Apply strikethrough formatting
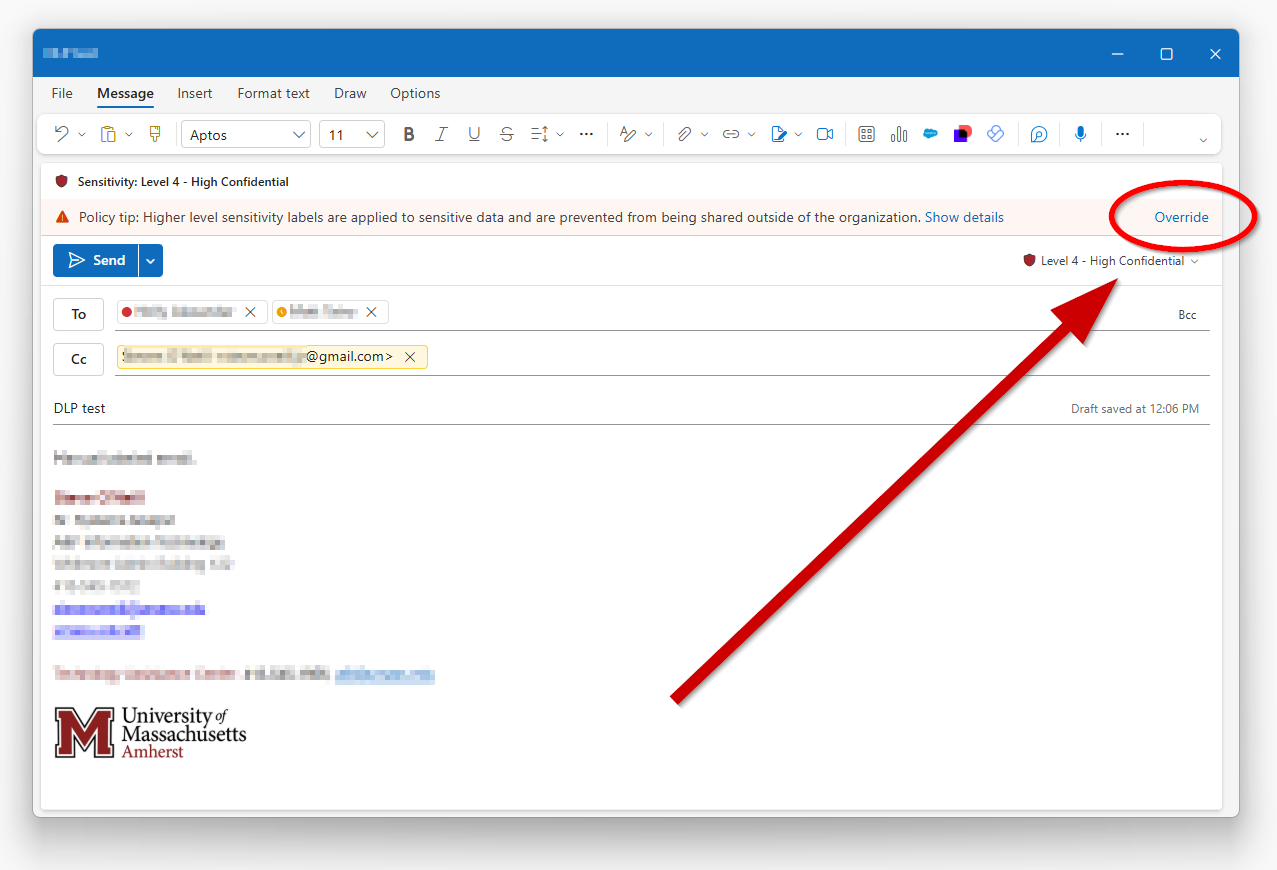Image resolution: width=1277 pixels, height=870 pixels. point(506,133)
